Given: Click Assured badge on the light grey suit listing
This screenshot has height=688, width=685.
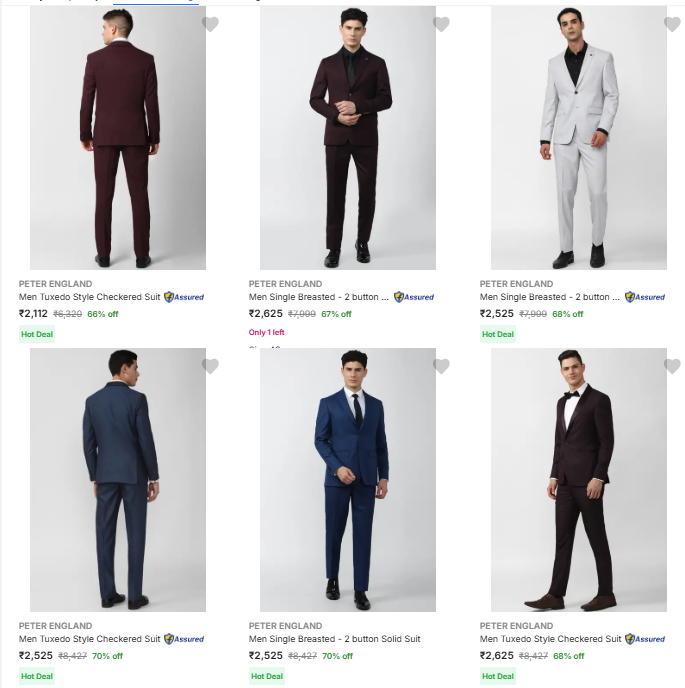Looking at the screenshot, I should pos(645,297).
